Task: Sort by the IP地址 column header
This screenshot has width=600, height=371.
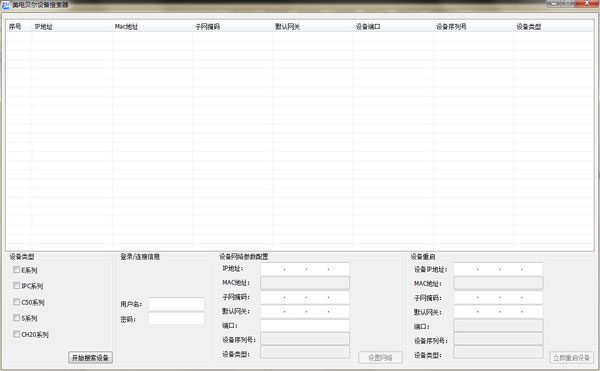Action: coord(72,26)
